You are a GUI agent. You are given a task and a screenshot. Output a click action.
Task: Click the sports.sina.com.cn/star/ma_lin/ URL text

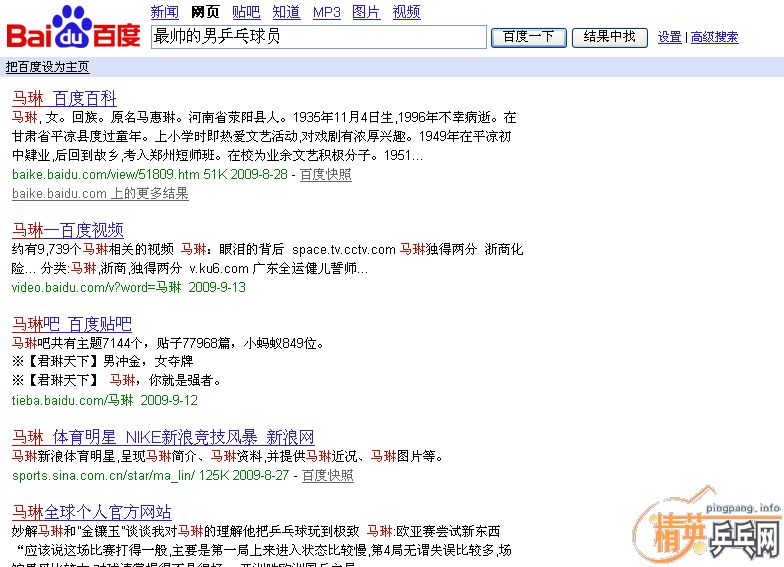pos(104,475)
